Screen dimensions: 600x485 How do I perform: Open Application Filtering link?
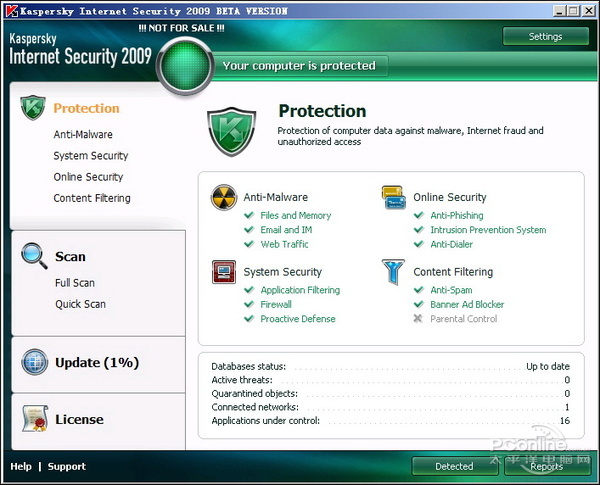pos(300,290)
